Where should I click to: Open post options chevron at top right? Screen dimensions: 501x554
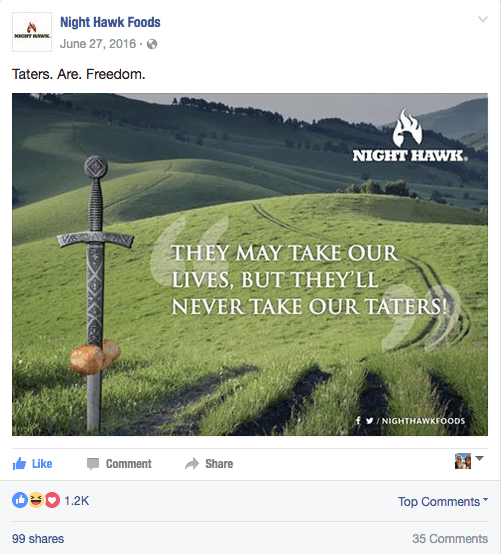483,19
